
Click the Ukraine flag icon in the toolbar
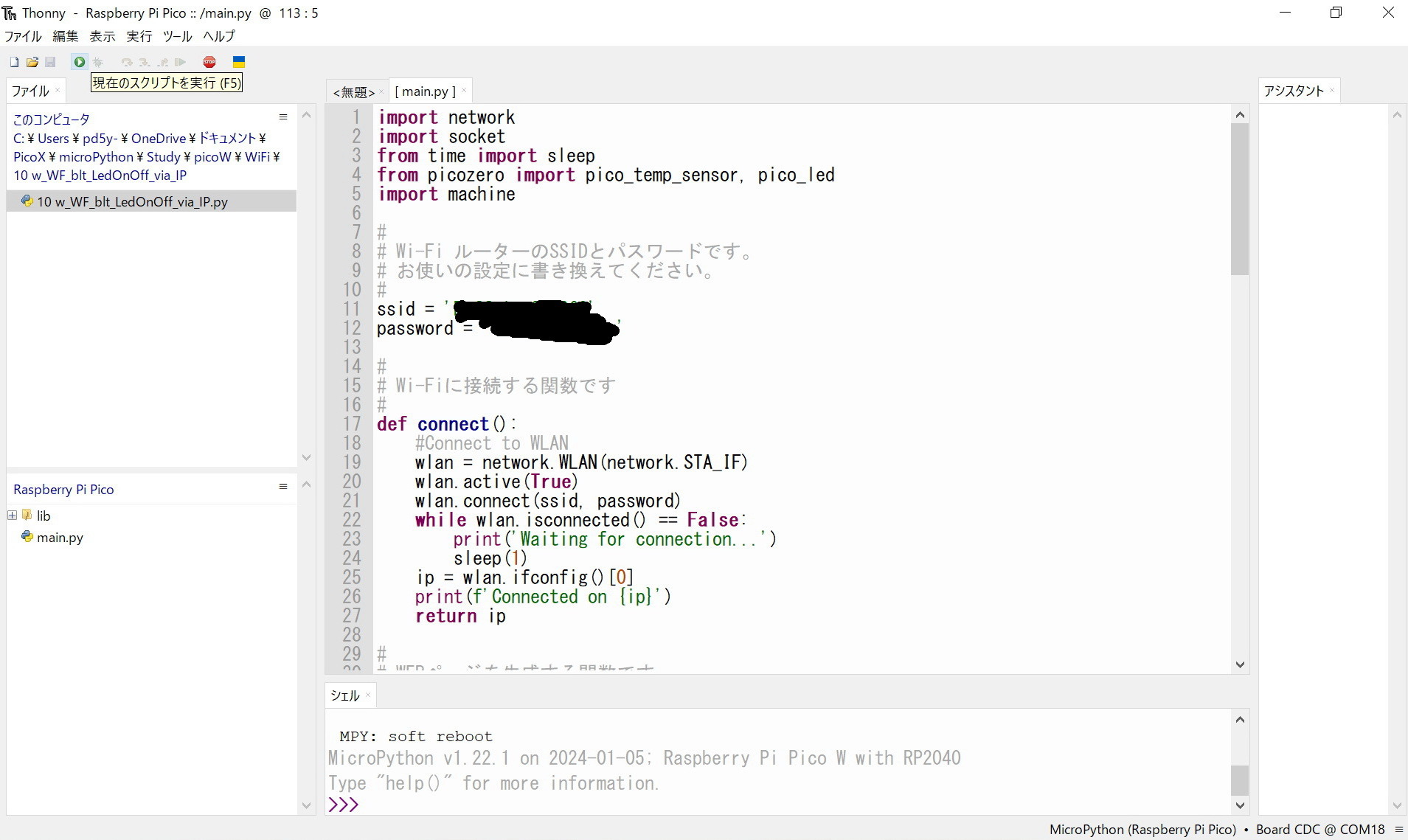239,62
